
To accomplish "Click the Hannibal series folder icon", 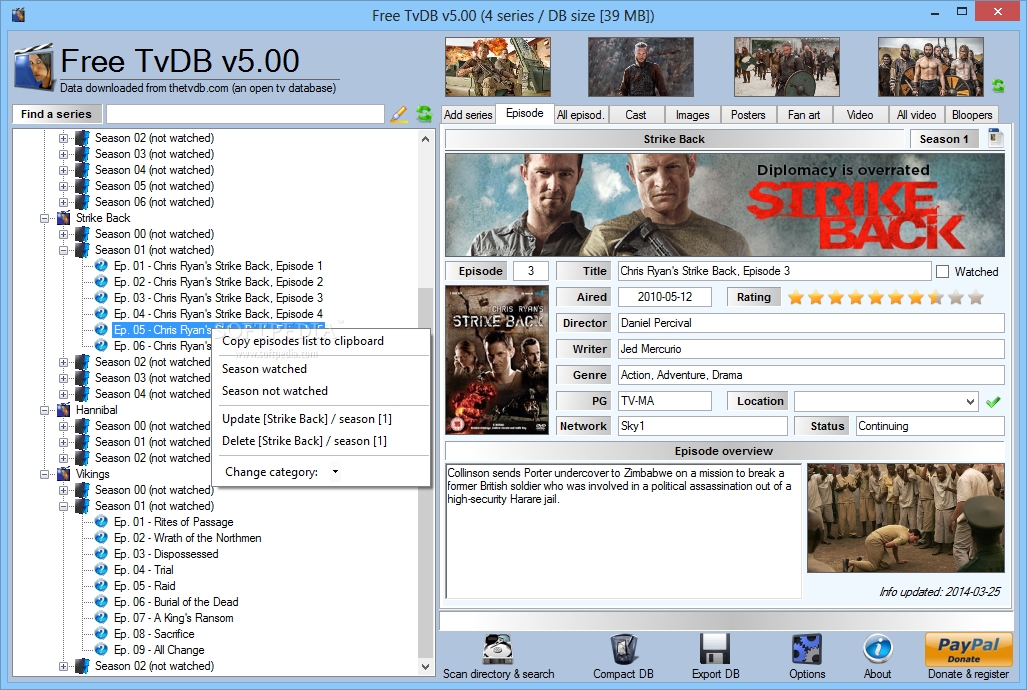I will click(x=64, y=410).
